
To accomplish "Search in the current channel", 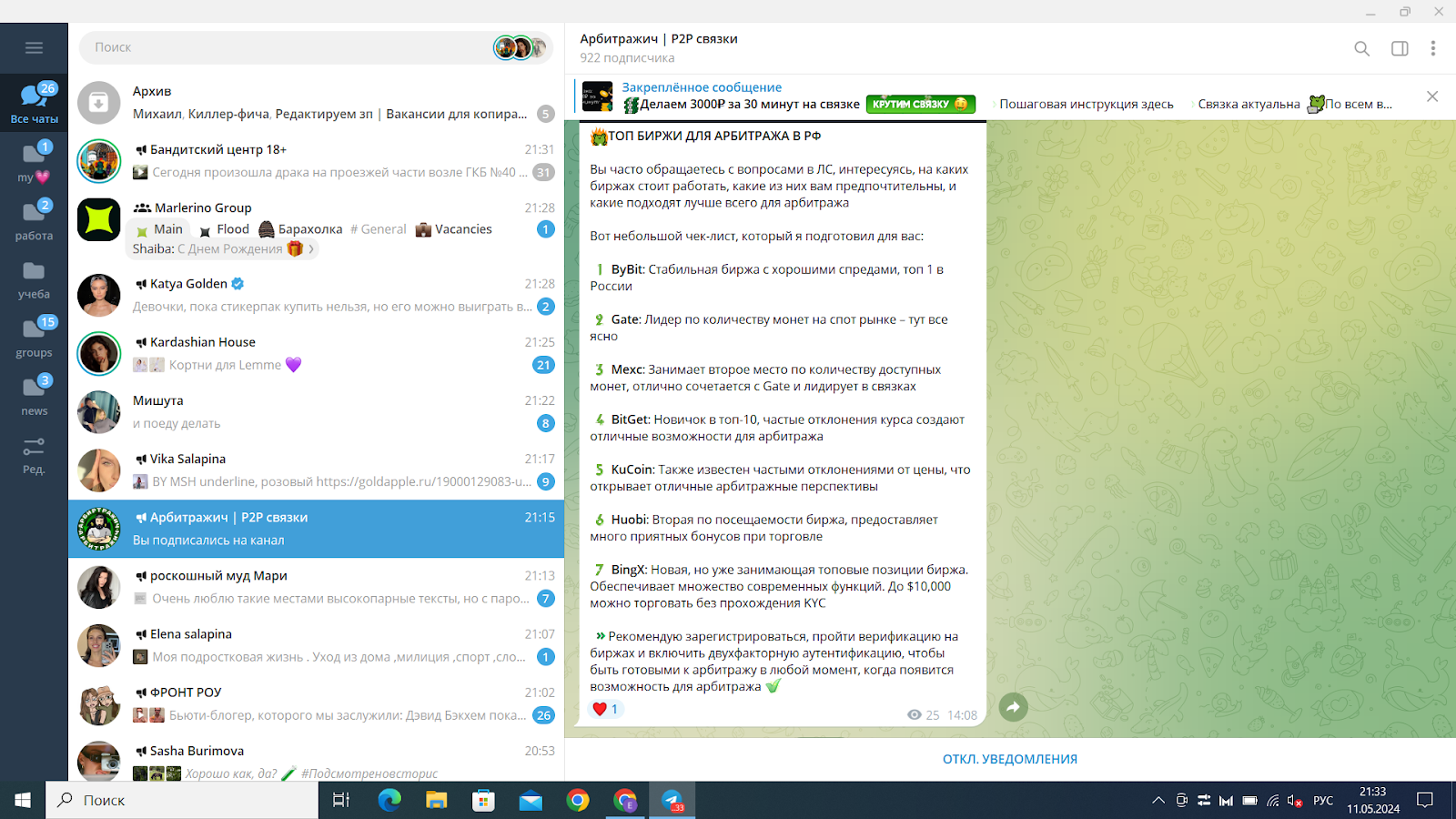I will [x=1361, y=48].
